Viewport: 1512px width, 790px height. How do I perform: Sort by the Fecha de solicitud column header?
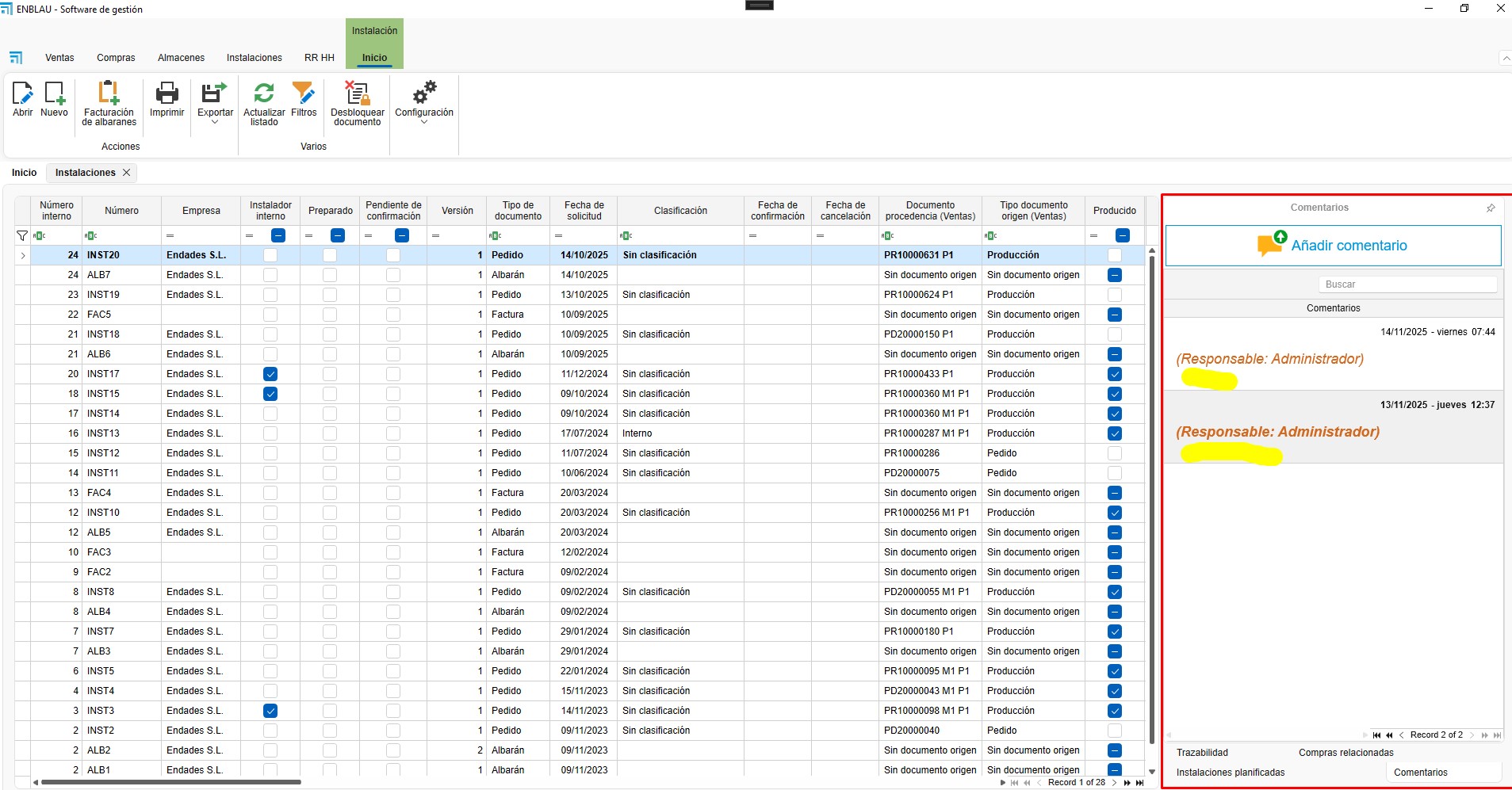584,211
